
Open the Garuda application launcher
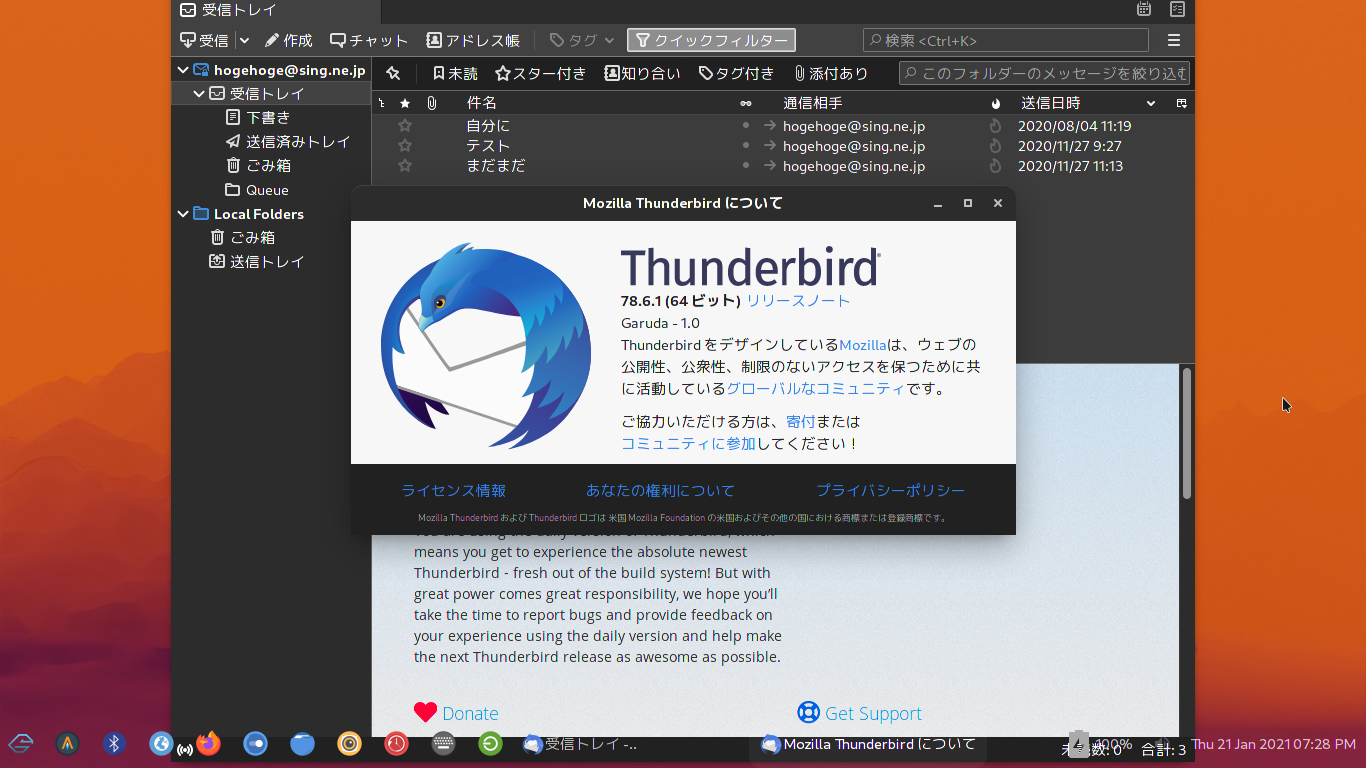pos(21,743)
